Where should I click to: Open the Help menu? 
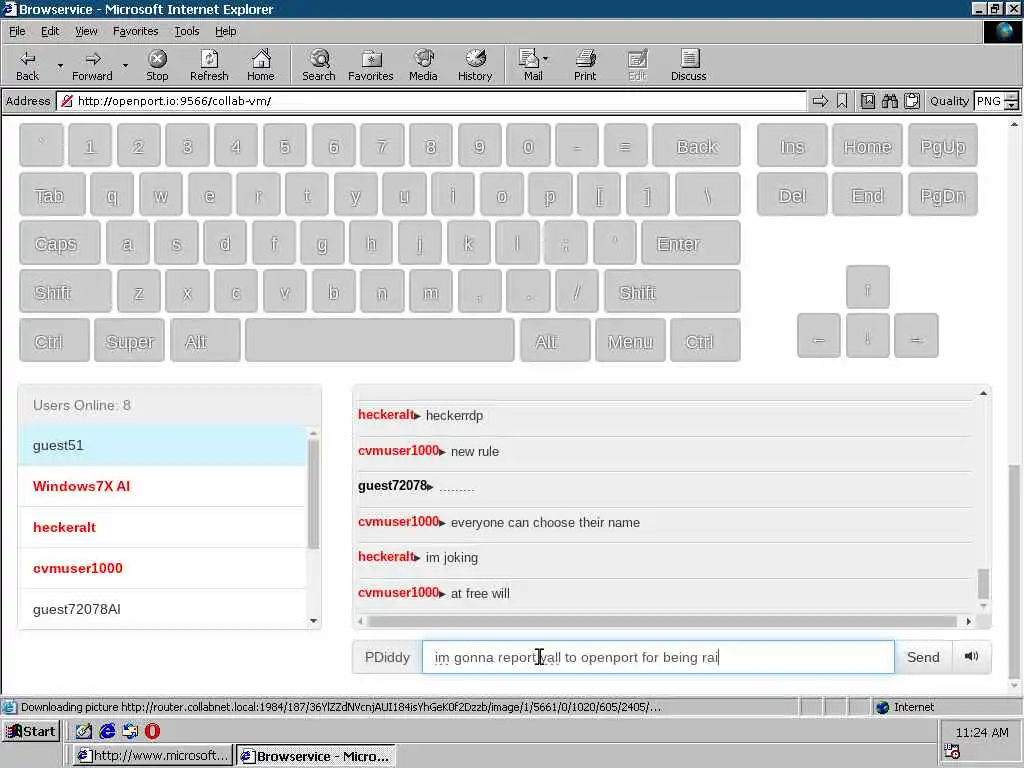[225, 31]
